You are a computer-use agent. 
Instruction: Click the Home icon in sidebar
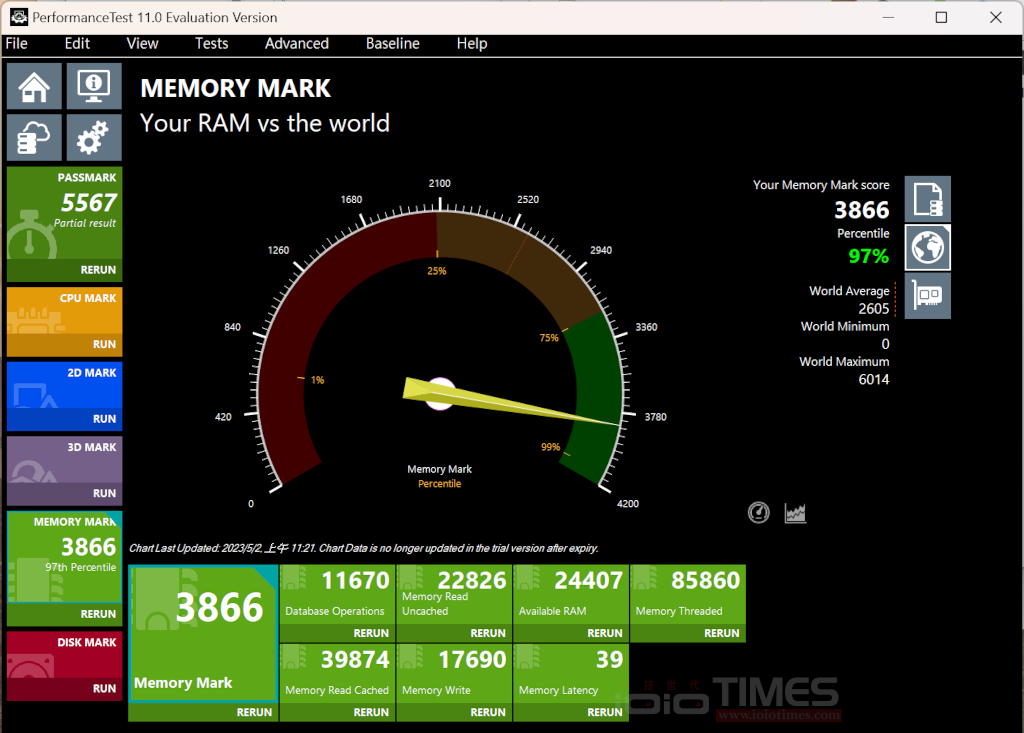pos(34,87)
